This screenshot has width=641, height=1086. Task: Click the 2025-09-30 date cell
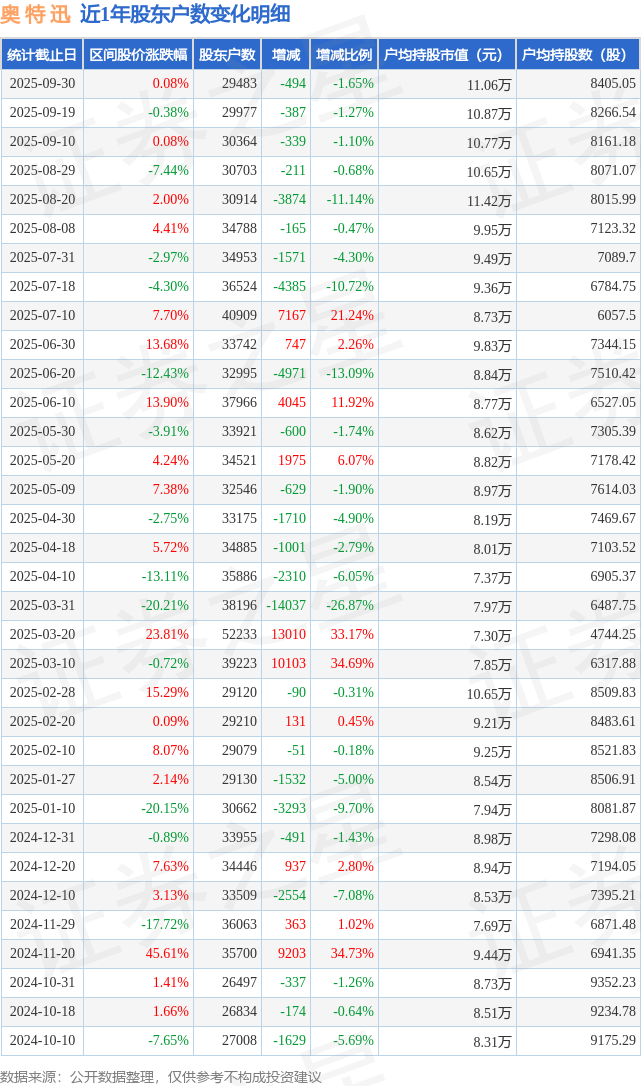(42, 84)
